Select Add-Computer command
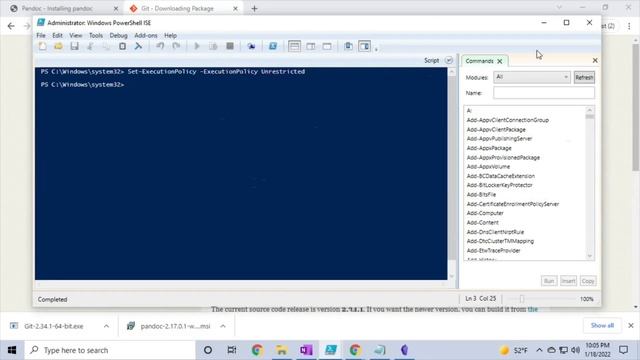 tap(485, 213)
